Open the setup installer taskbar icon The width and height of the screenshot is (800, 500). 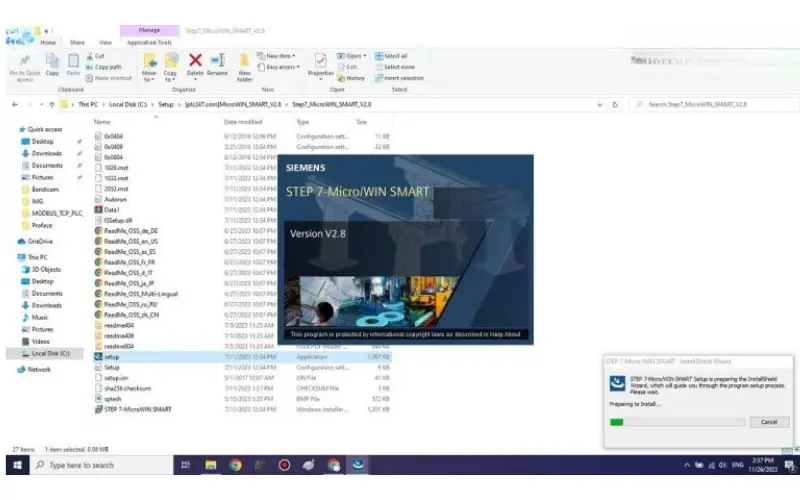pos(358,465)
